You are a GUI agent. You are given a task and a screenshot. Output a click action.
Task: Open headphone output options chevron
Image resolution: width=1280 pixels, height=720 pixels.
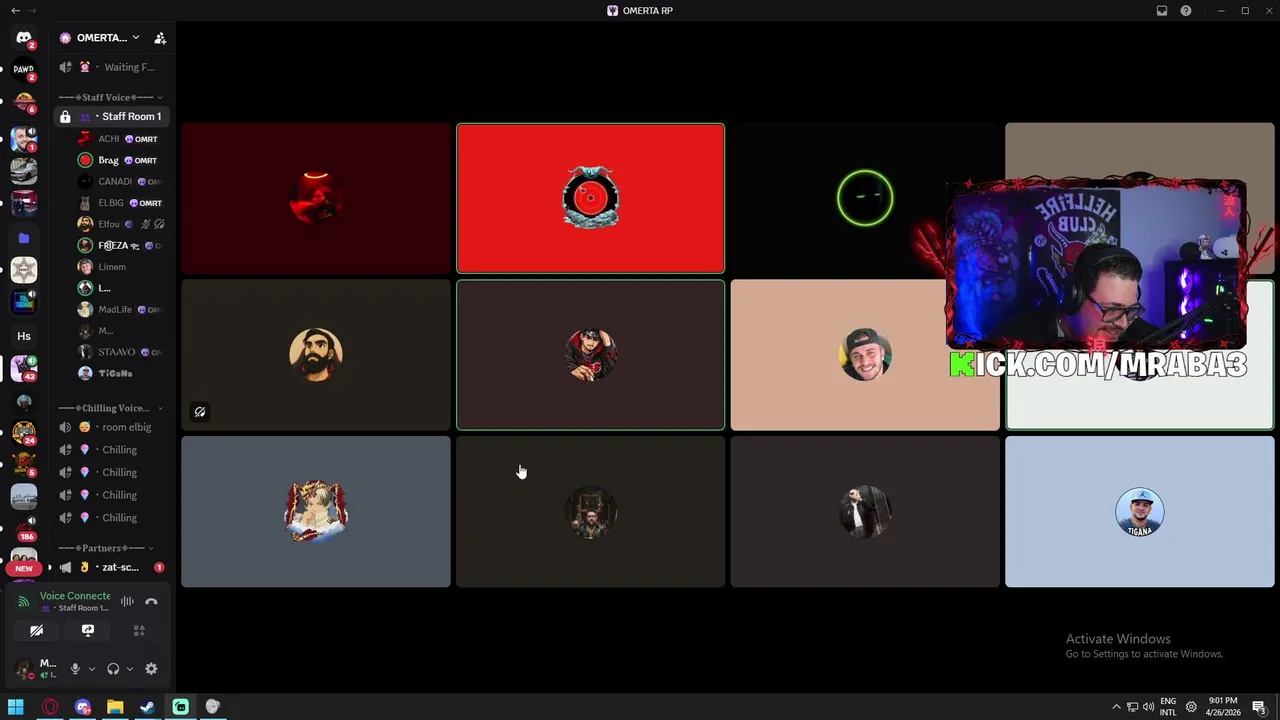(129, 669)
